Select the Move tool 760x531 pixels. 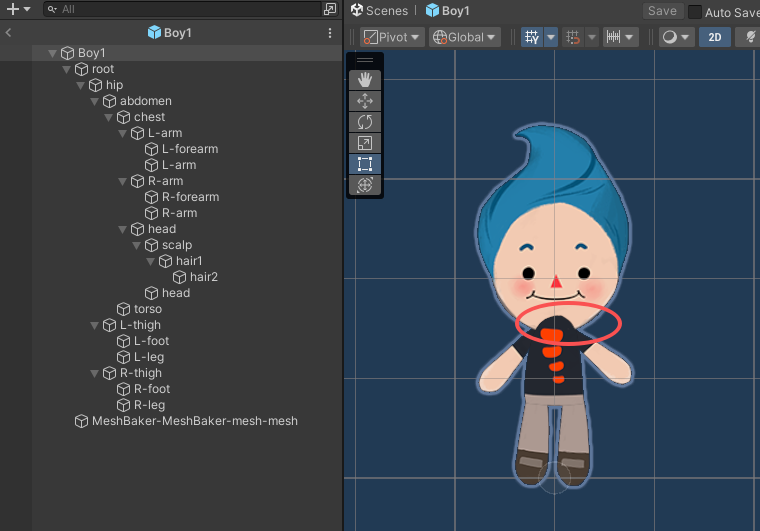tap(365, 101)
